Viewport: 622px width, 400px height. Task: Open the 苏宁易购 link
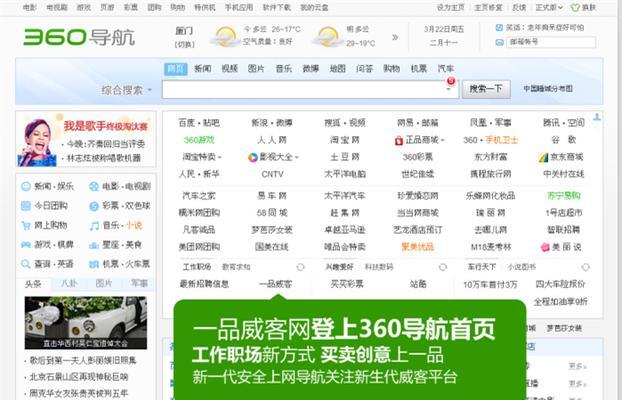tap(563, 196)
